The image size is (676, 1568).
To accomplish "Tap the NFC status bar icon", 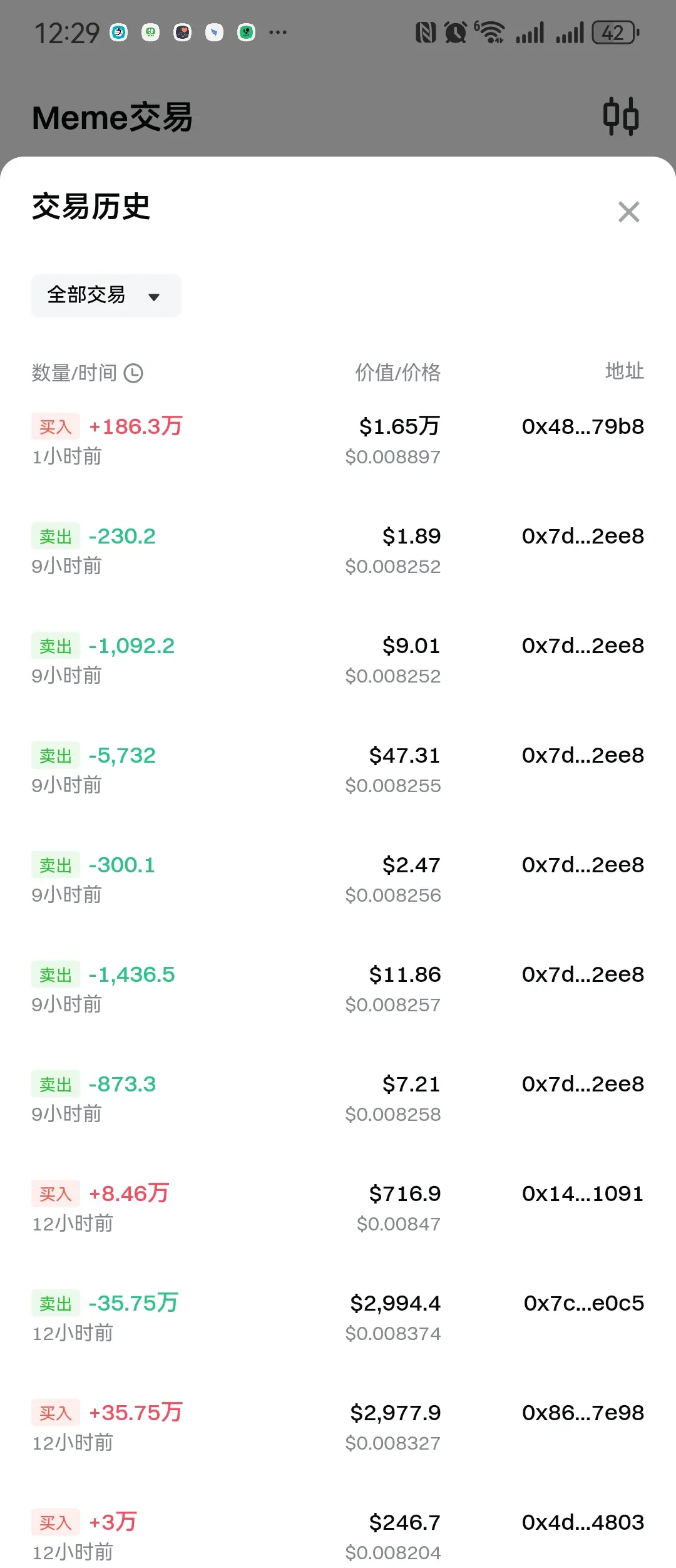I will [426, 33].
